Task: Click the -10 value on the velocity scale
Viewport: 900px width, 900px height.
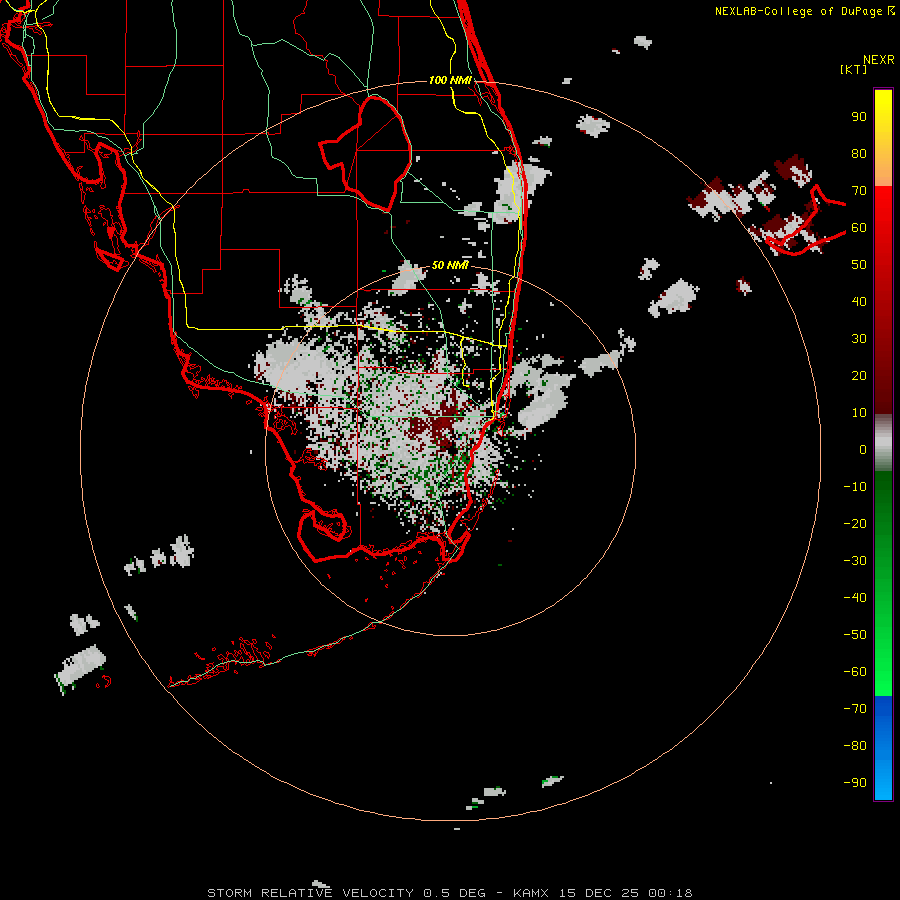Action: [855, 487]
